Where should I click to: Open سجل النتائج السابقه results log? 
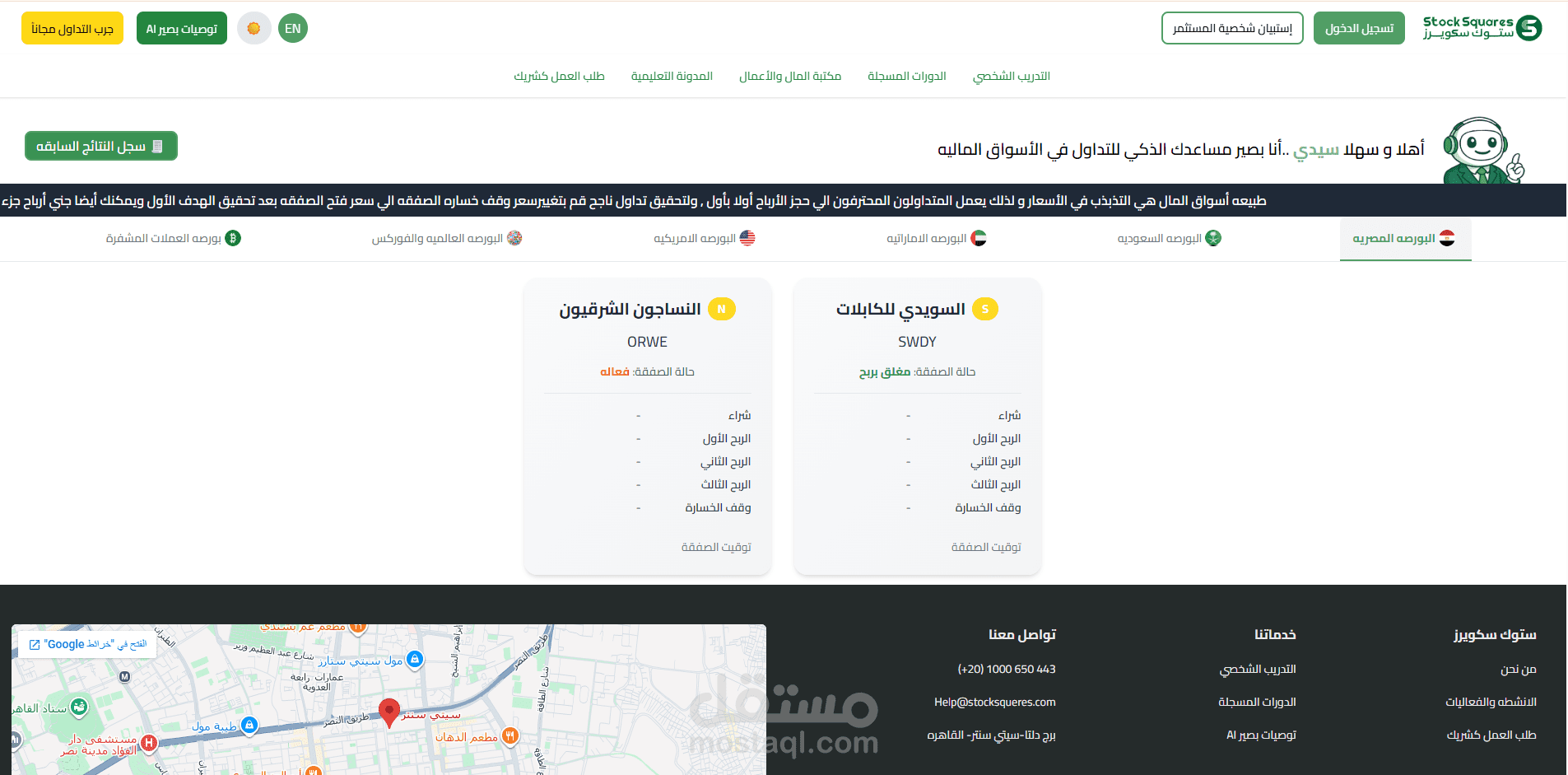tap(101, 146)
